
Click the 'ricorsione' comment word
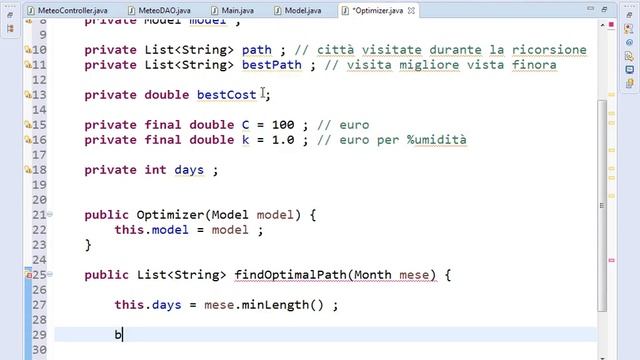[549, 50]
